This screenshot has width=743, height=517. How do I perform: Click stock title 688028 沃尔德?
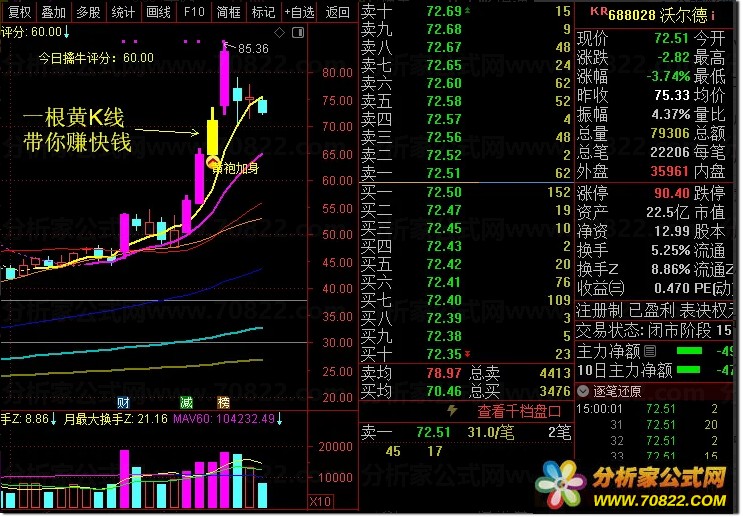click(658, 16)
